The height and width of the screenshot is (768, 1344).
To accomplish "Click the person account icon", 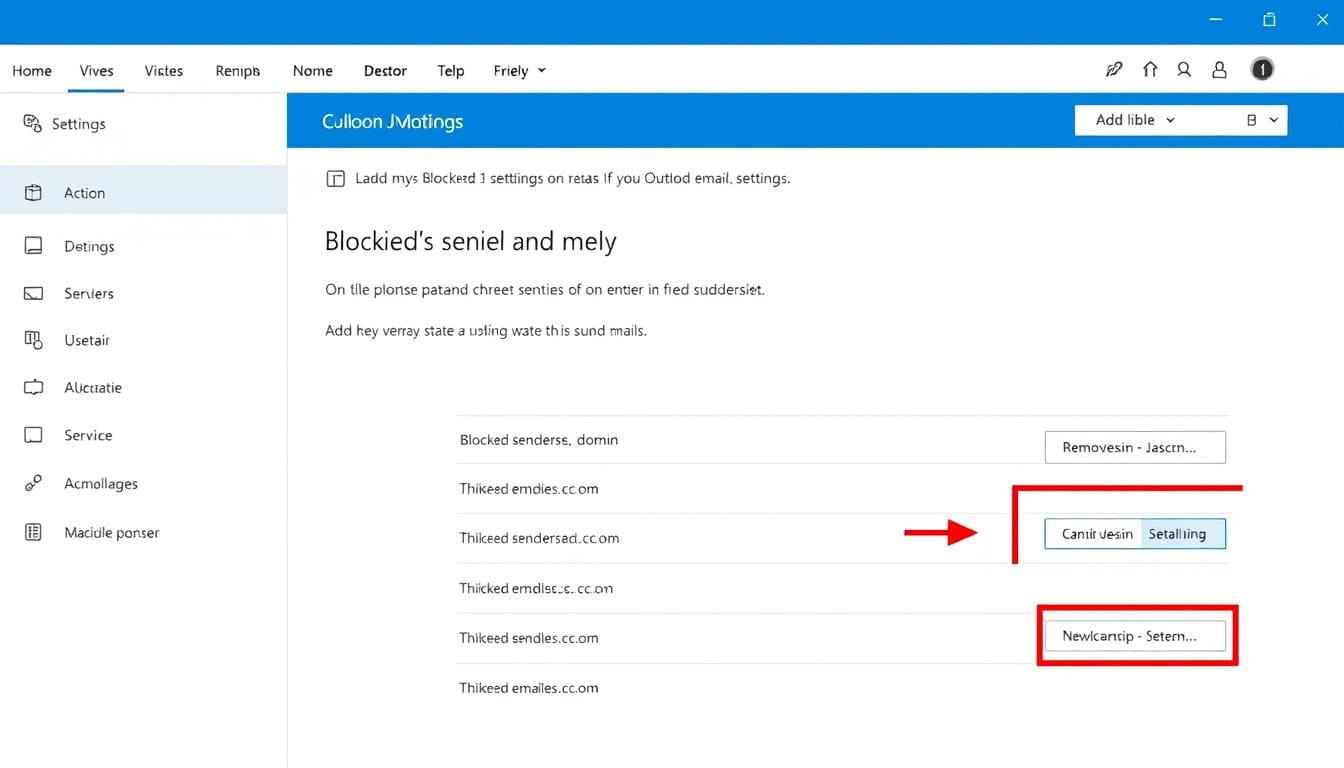I will (1219, 70).
